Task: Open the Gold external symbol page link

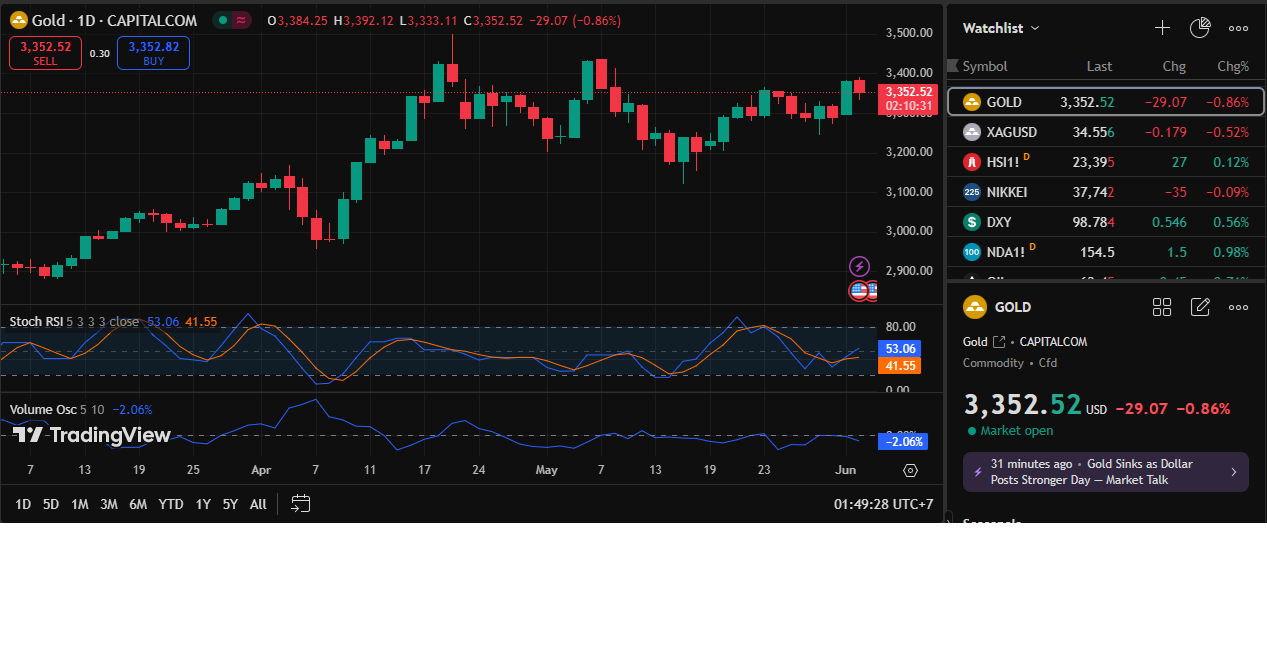Action: (x=999, y=342)
